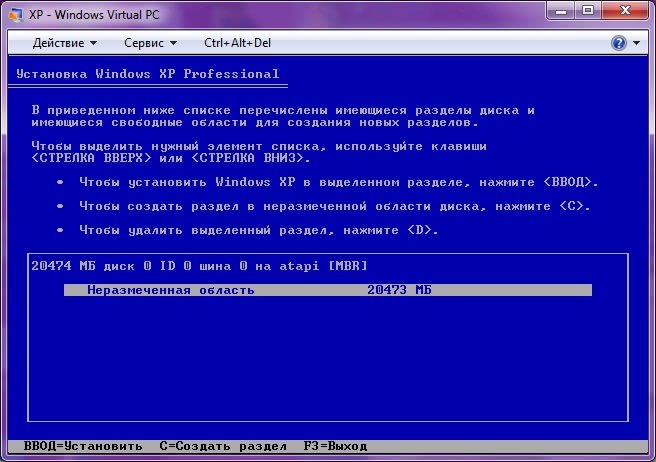
Task: Click 'ВВОД=Установить' in the bottom status bar
Action: point(83,446)
